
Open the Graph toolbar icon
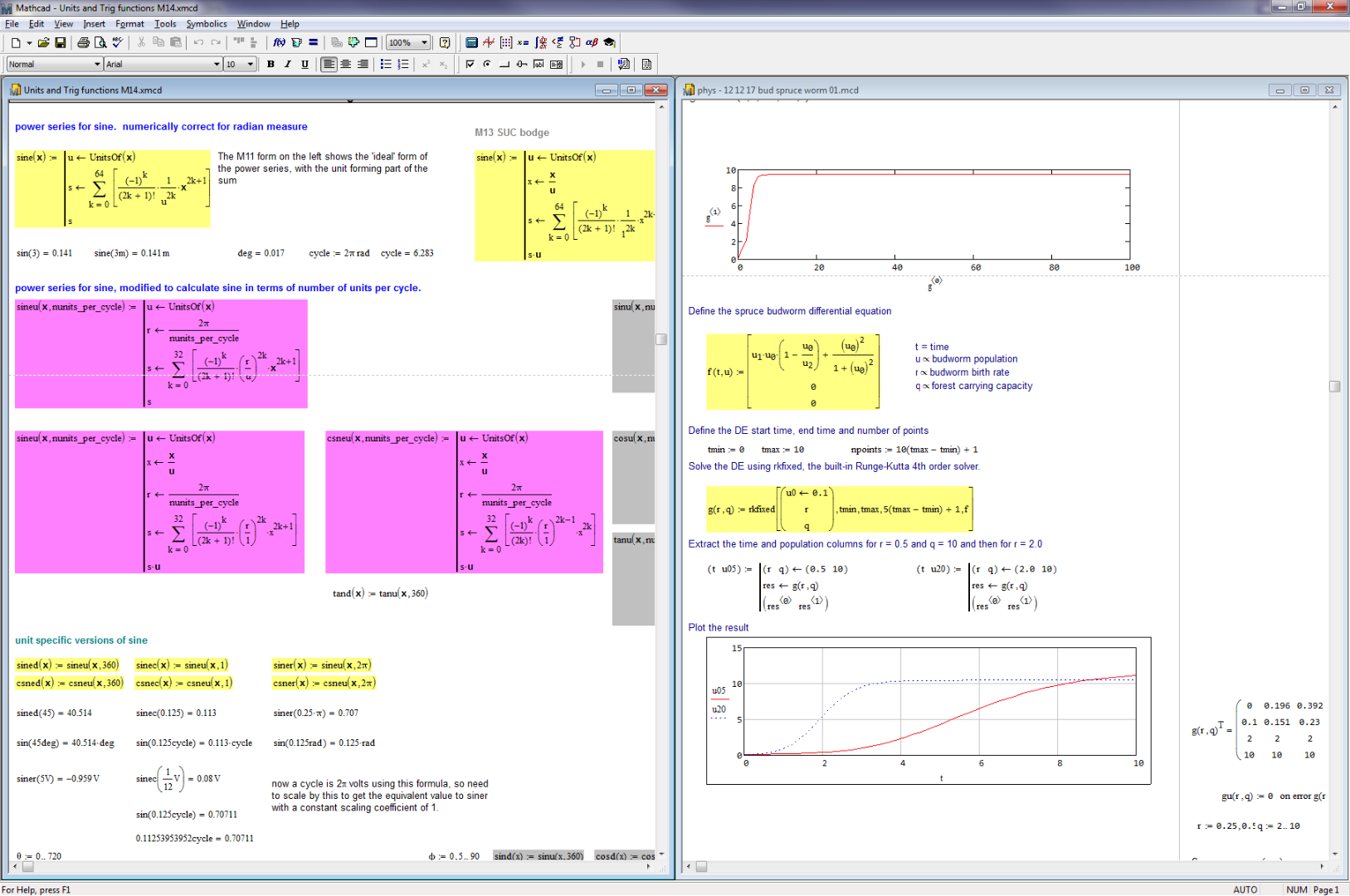click(x=489, y=42)
